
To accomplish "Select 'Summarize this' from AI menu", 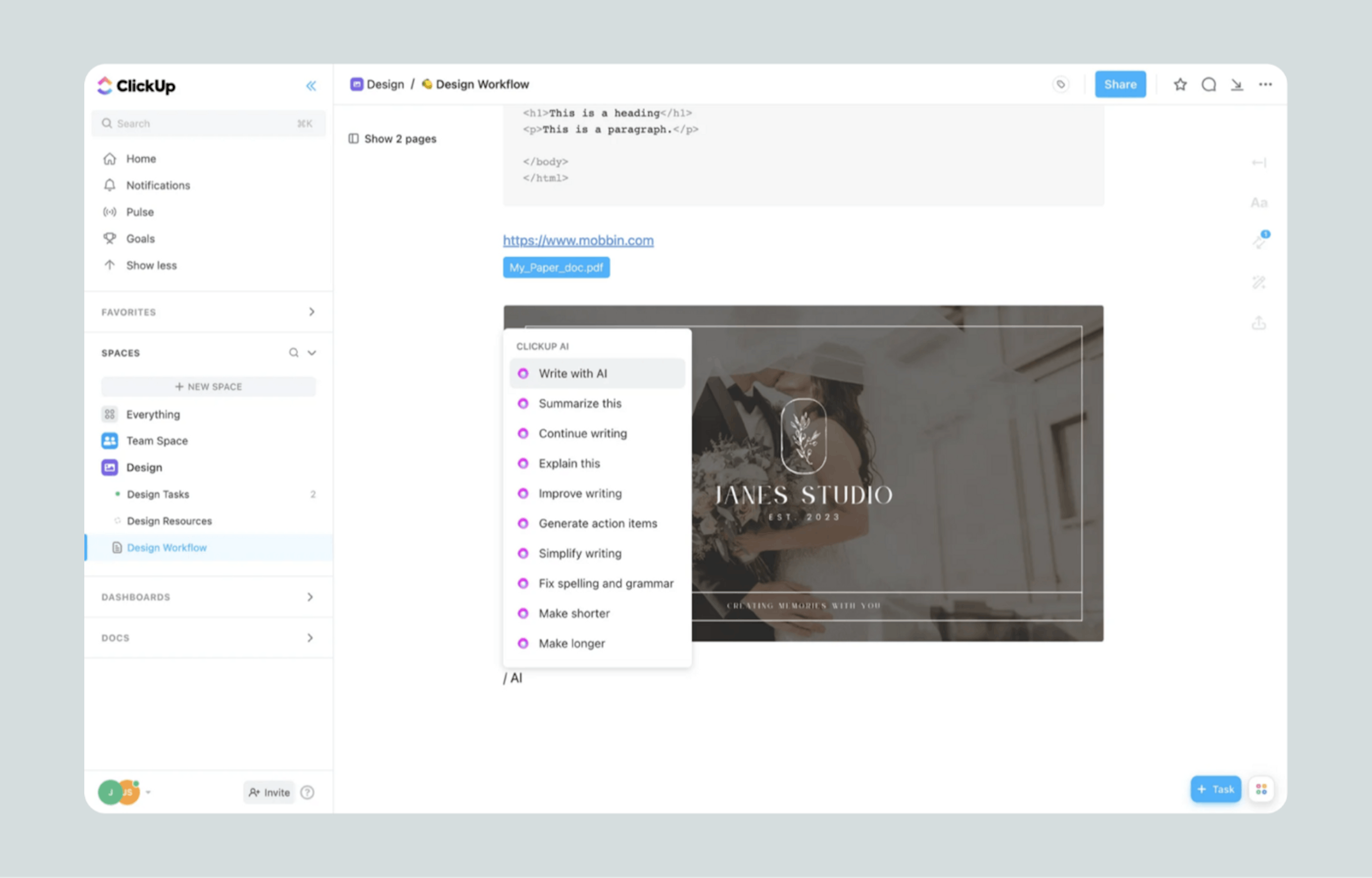I will pyautogui.click(x=580, y=403).
